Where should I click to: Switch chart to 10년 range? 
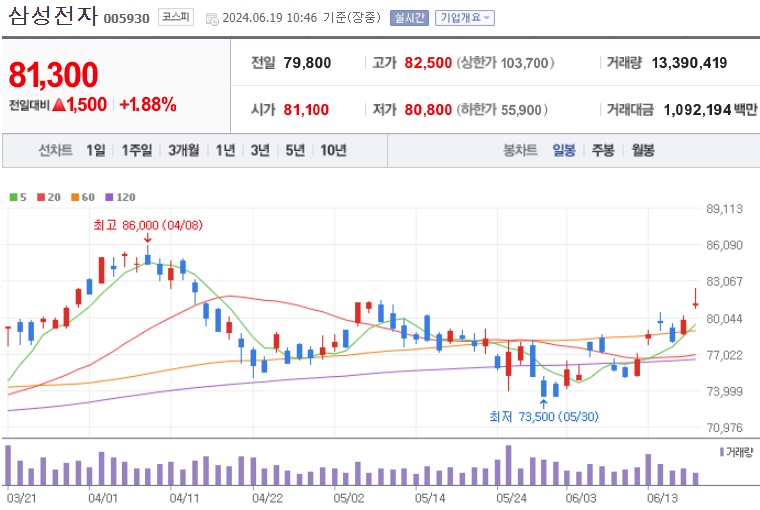[333, 150]
